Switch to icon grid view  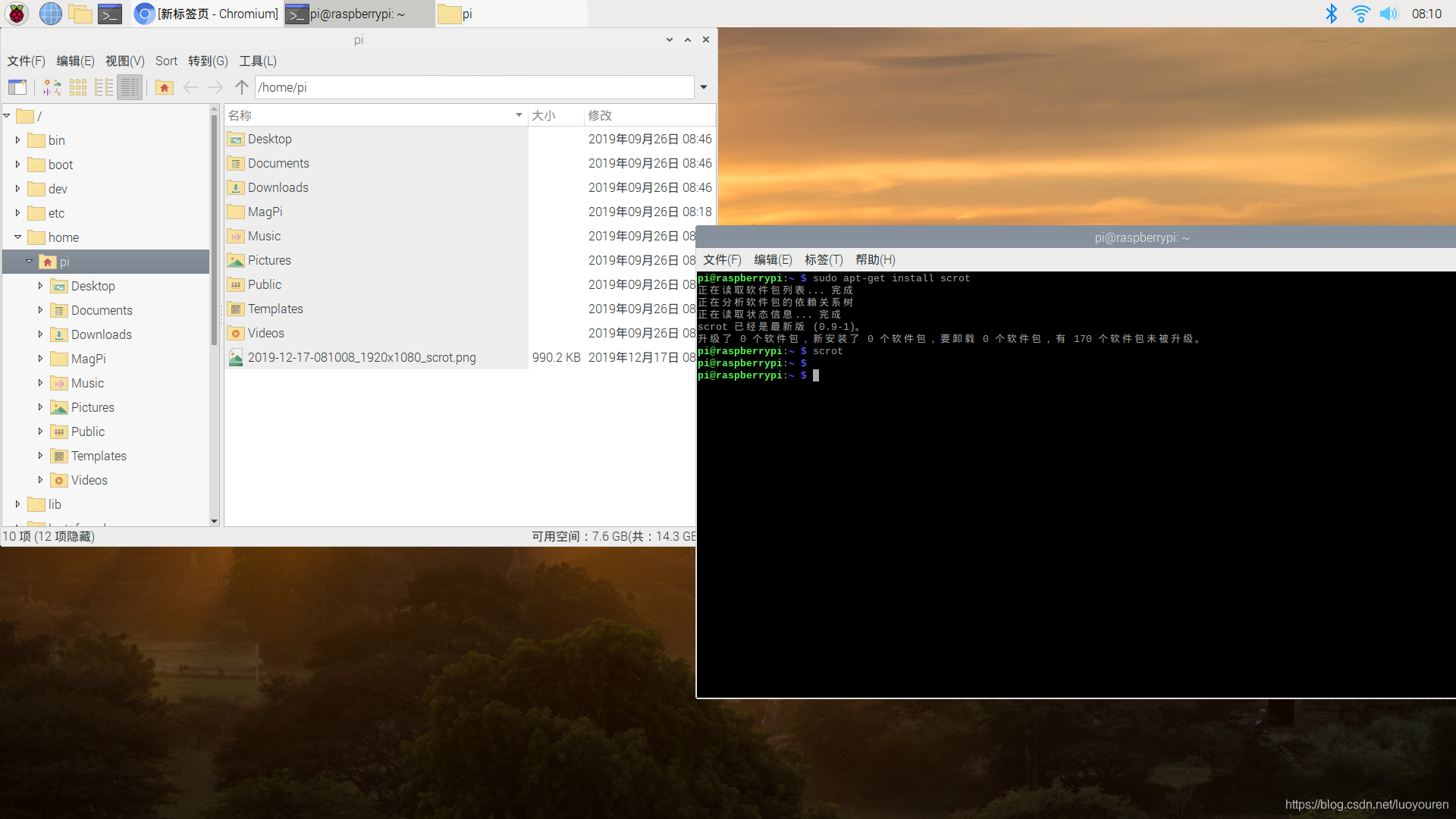(78, 87)
